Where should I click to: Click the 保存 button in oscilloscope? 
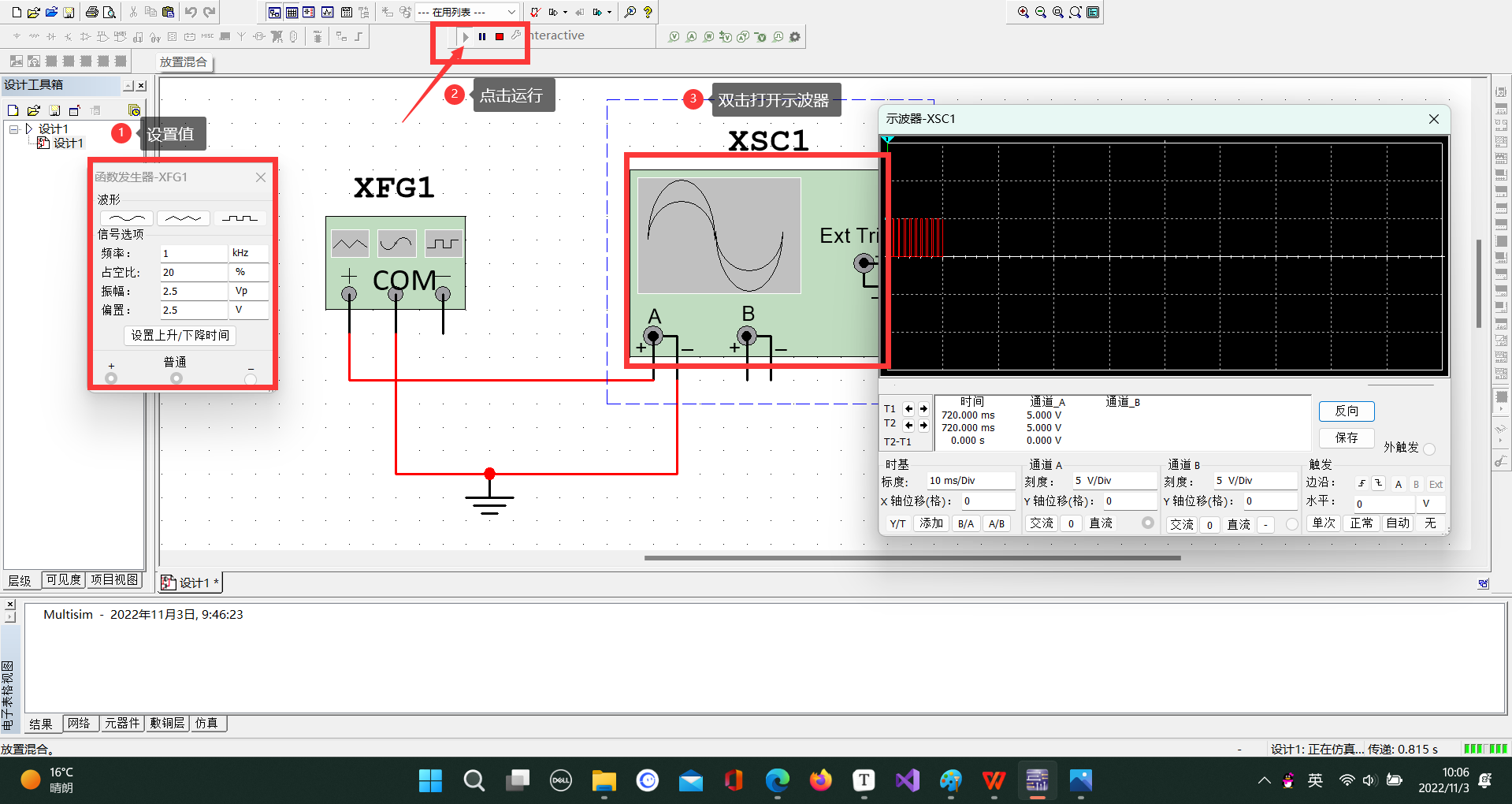tap(1347, 437)
